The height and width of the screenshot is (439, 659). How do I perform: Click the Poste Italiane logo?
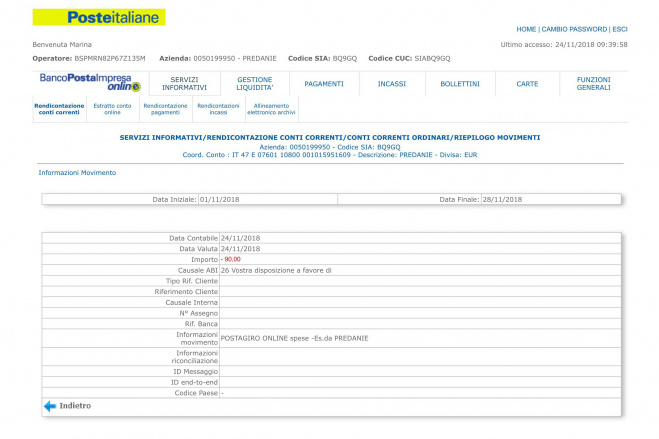click(99, 17)
